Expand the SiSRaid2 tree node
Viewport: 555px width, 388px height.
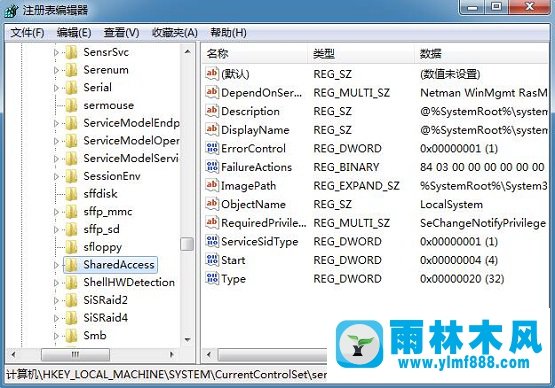coord(56,300)
